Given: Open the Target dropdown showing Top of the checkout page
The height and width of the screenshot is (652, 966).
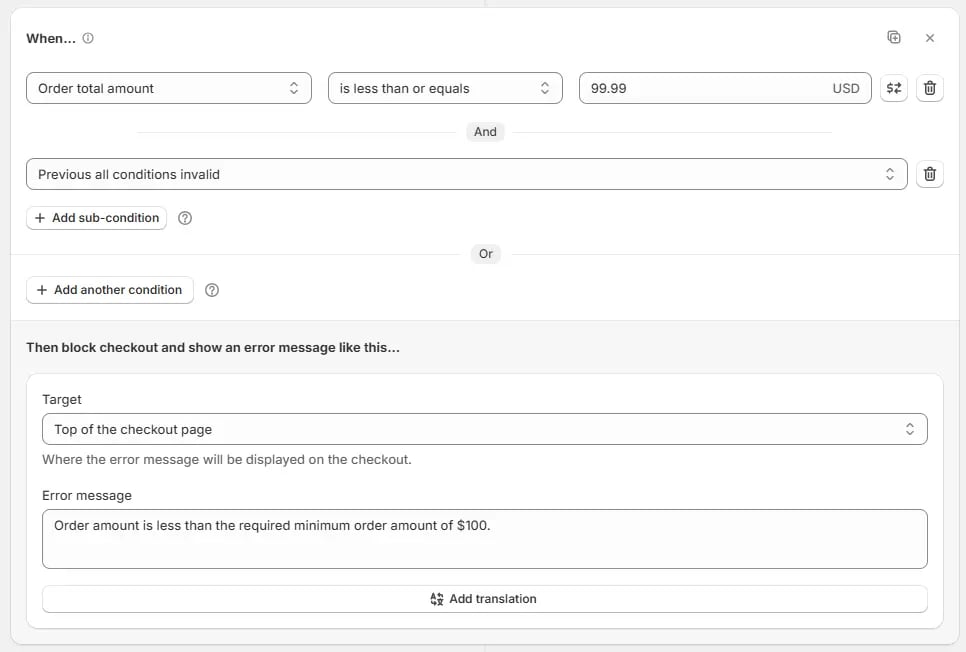Looking at the screenshot, I should (x=485, y=429).
